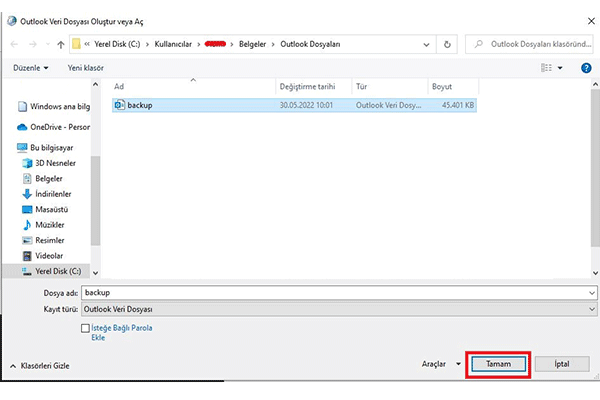Sort by Tür column header

pyautogui.click(x=390, y=87)
